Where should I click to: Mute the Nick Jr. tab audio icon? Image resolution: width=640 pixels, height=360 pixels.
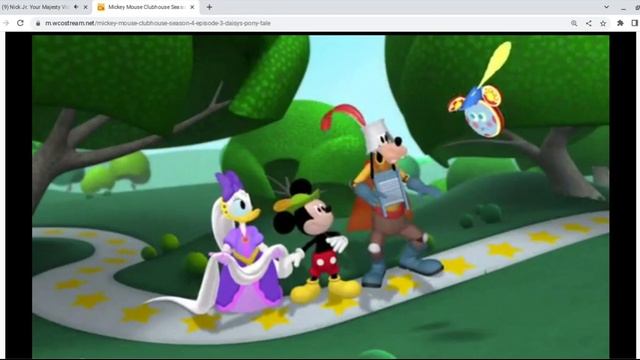76,7
